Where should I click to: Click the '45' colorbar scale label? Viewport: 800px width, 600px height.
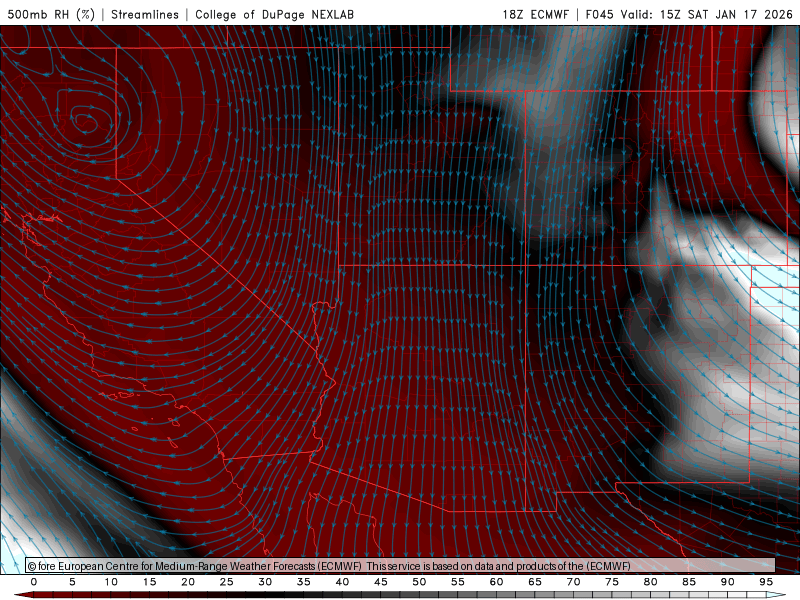(x=381, y=582)
